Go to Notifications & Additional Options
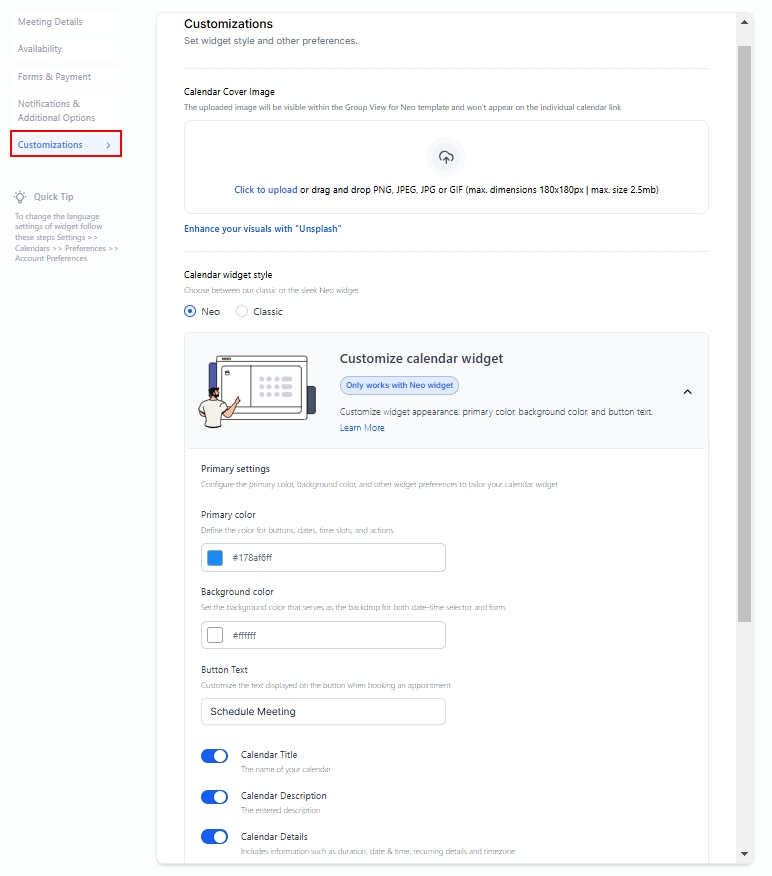This screenshot has width=772, height=876. (56, 111)
